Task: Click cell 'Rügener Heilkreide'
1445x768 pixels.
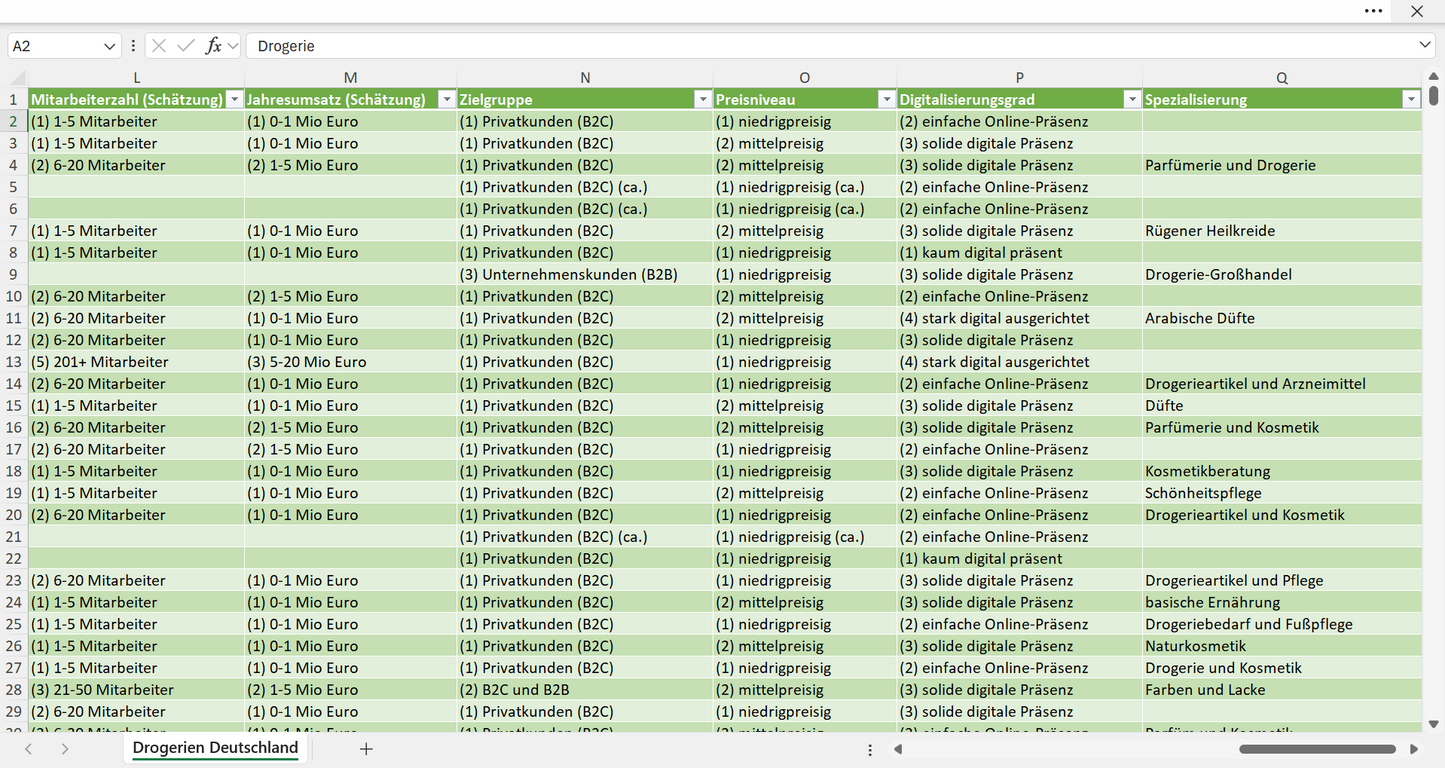Action: click(1282, 231)
